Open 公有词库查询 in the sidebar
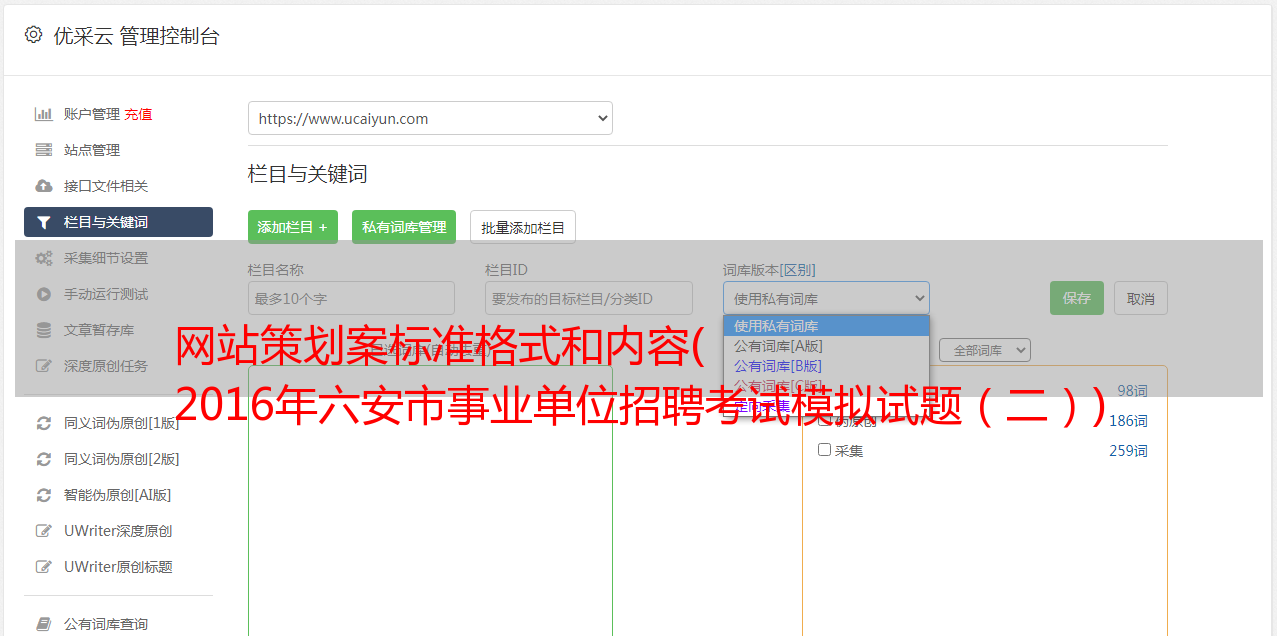The height and width of the screenshot is (636, 1277). click(106, 624)
